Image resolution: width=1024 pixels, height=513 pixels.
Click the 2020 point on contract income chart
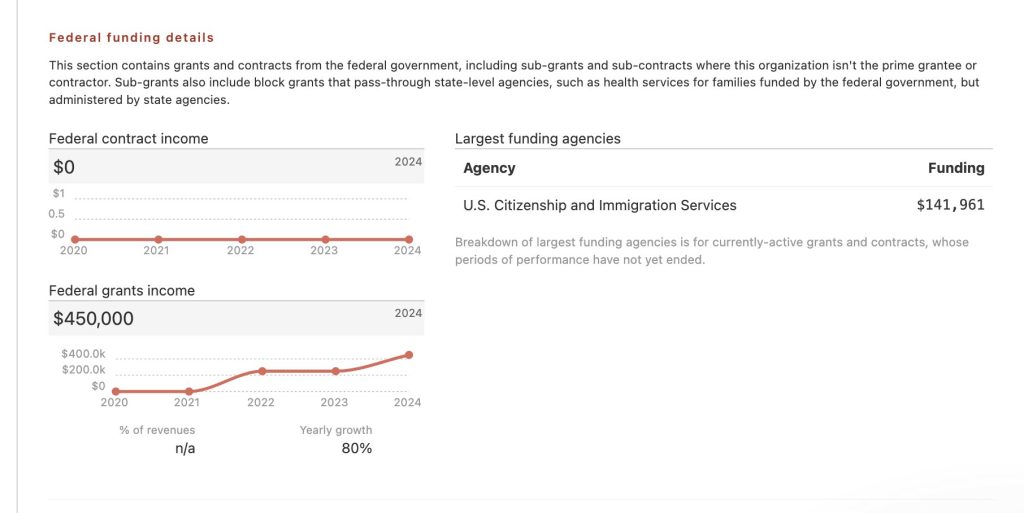click(x=74, y=240)
